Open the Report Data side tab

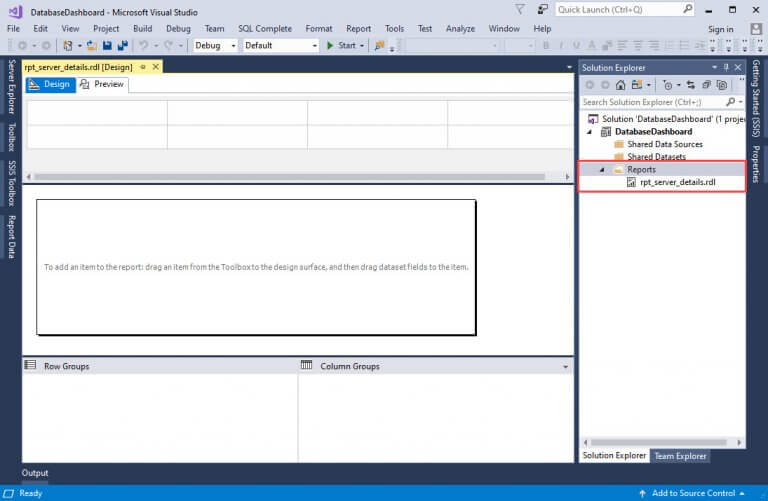click(x=12, y=237)
